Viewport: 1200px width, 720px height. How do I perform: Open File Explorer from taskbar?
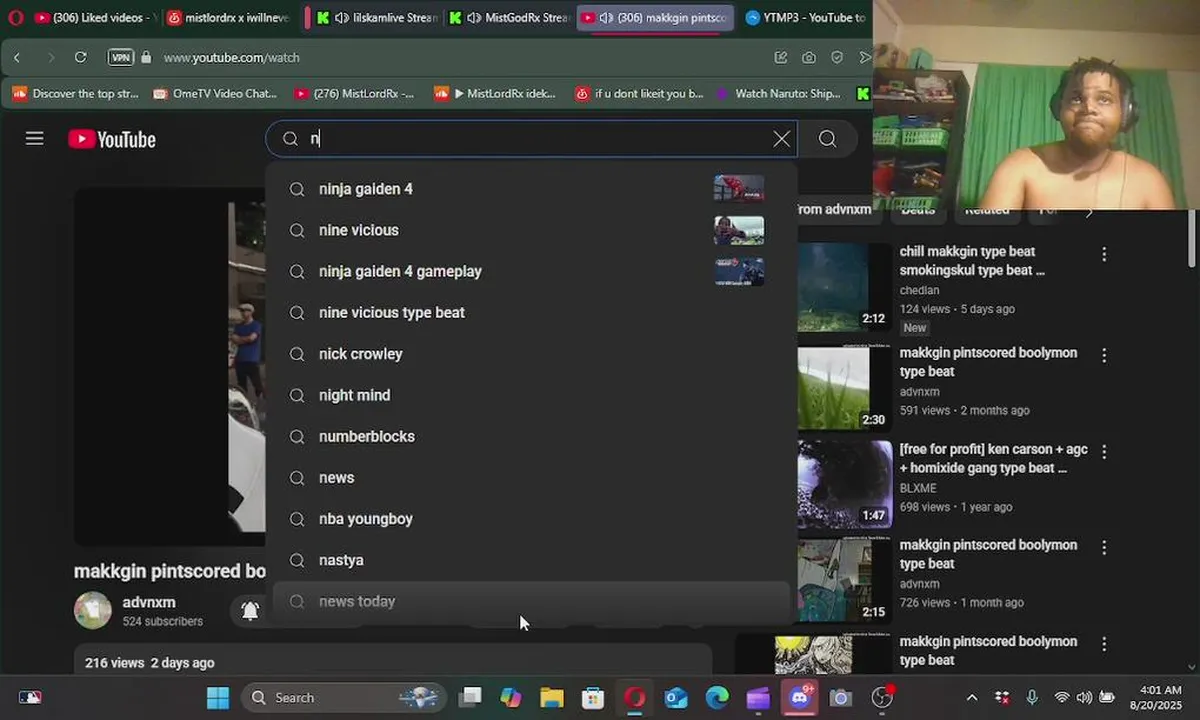pyautogui.click(x=552, y=697)
